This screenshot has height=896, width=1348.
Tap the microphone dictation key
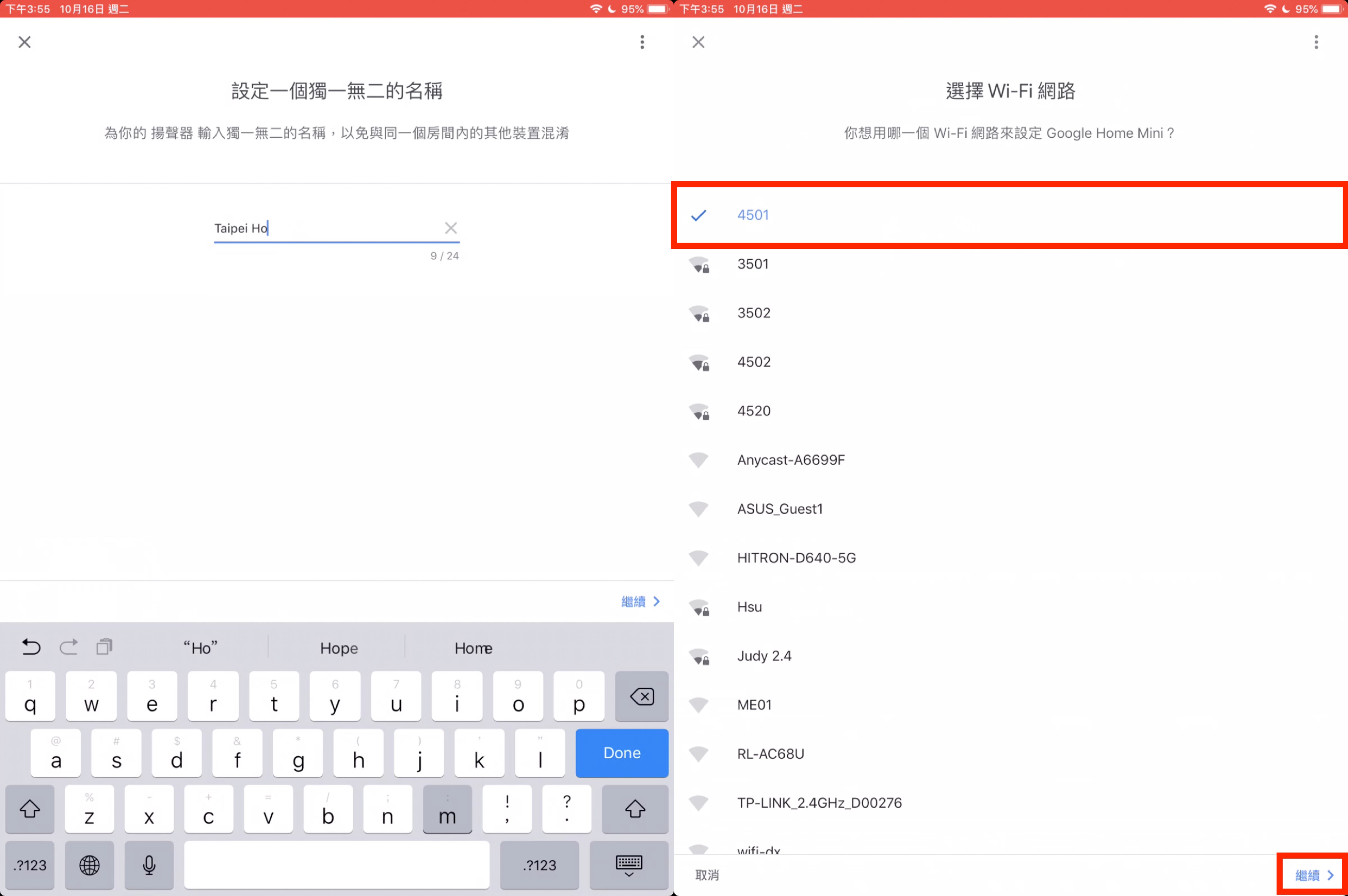click(149, 865)
